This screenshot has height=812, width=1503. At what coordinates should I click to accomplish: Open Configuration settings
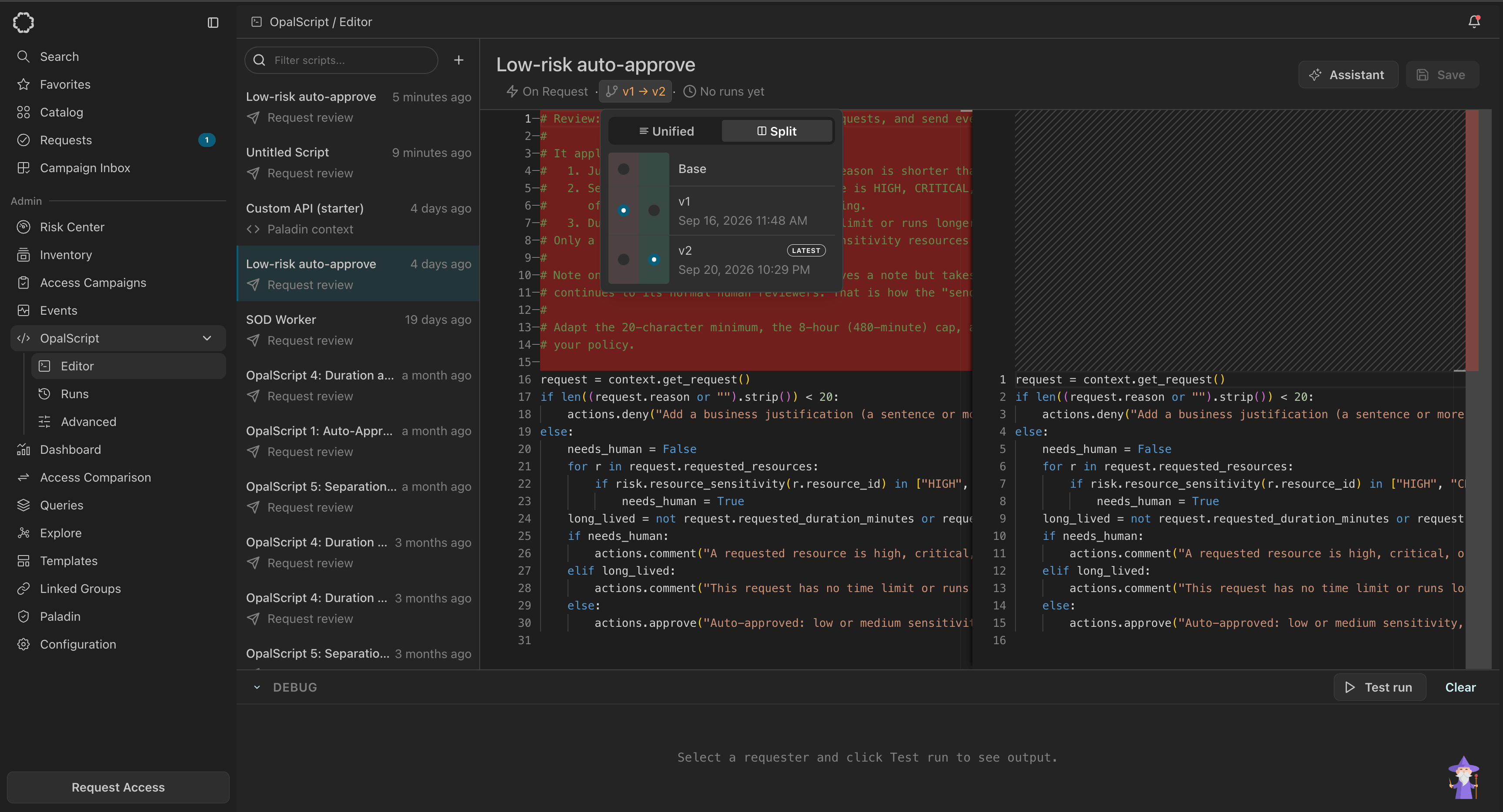(118, 645)
